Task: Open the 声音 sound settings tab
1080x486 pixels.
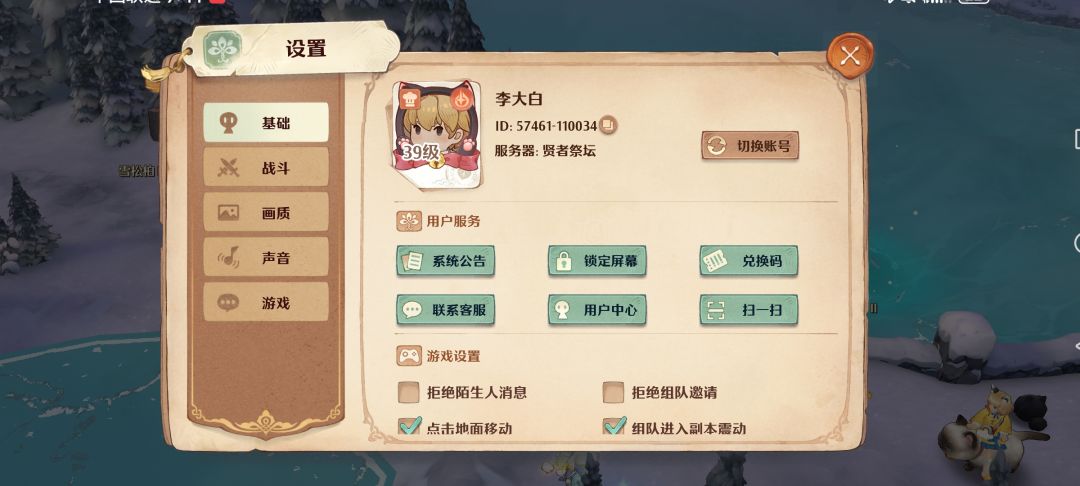Action: click(266, 257)
